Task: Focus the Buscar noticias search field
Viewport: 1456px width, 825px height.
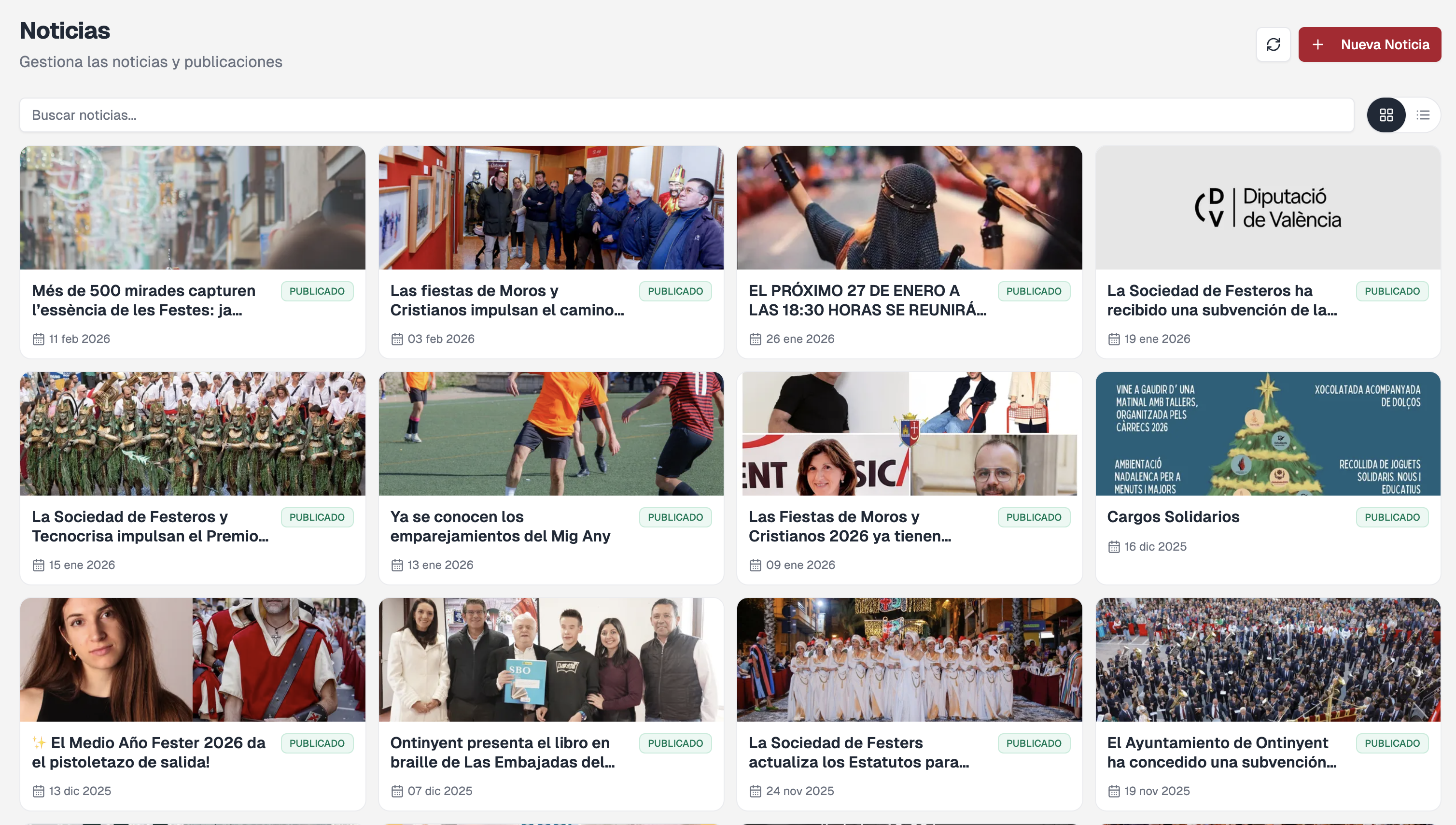Action: [x=687, y=115]
